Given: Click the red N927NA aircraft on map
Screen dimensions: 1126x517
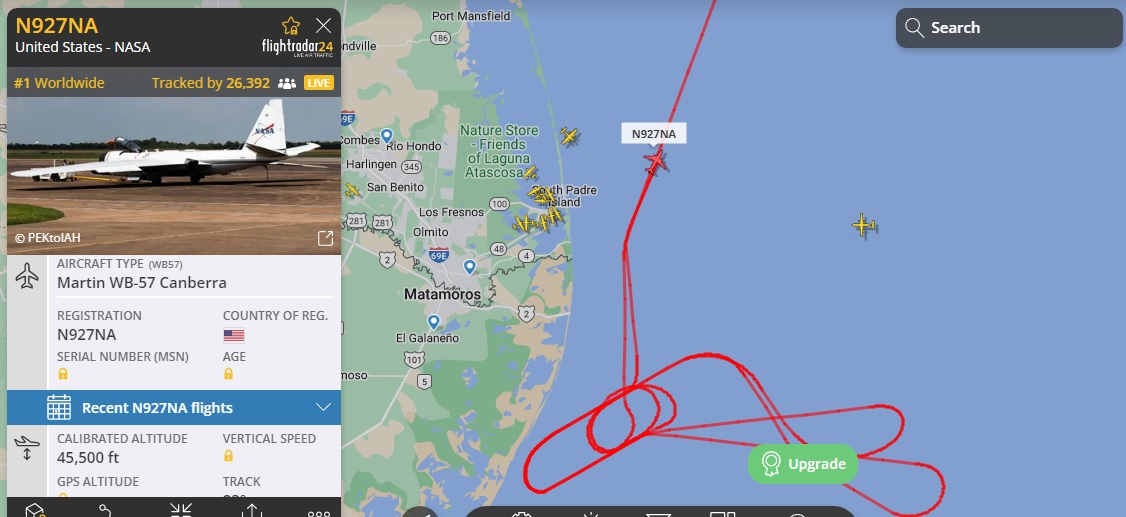Looking at the screenshot, I should click(x=655, y=161).
